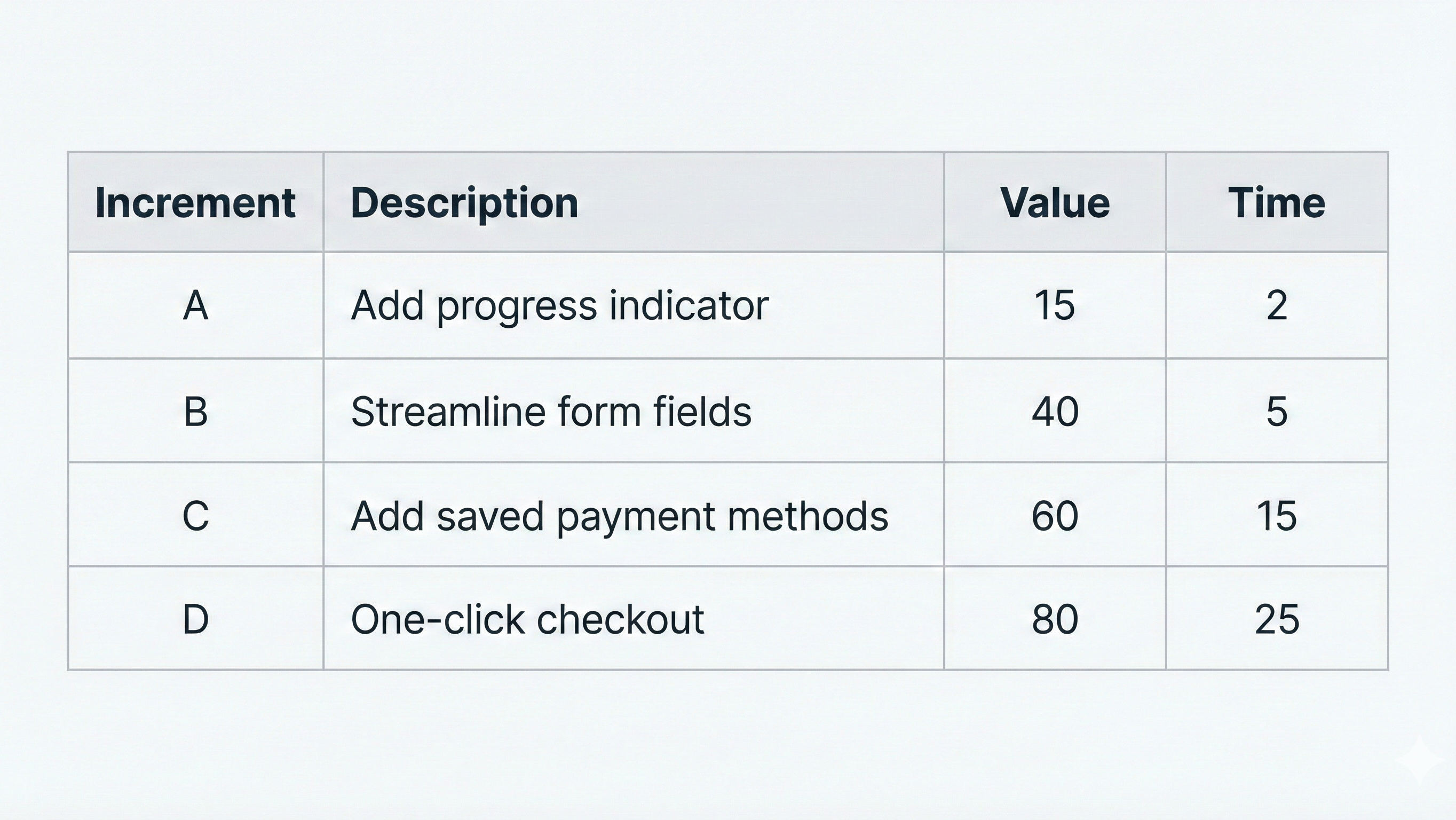Click value 60 in row C

pyautogui.click(x=1055, y=516)
